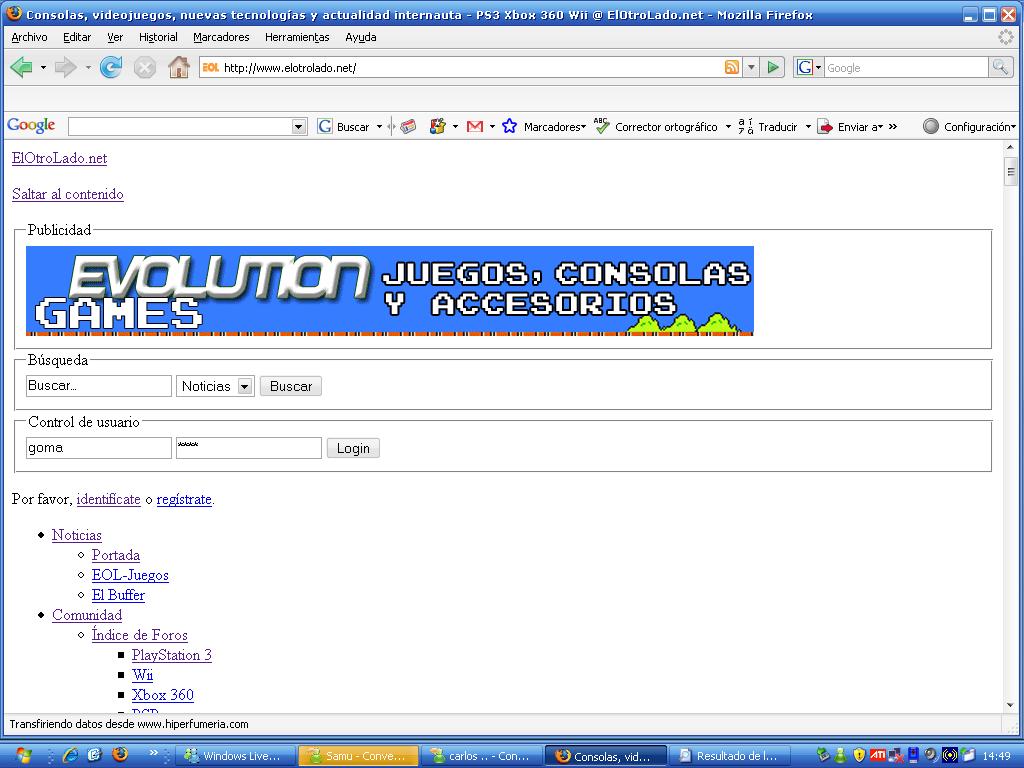This screenshot has width=1024, height=768.
Task: Launch Internet Explorer from quick launch
Action: point(70,756)
